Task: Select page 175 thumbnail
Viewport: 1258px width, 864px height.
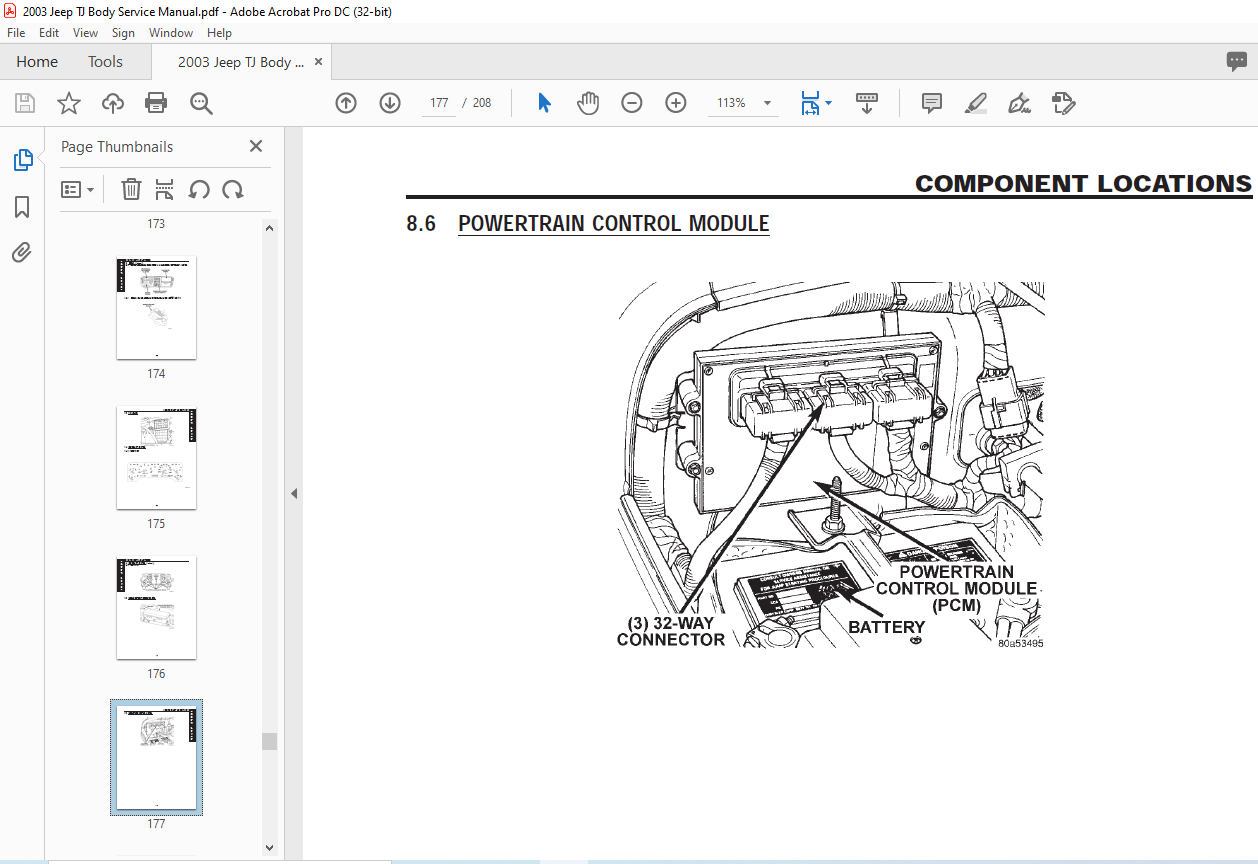Action: pyautogui.click(x=156, y=458)
